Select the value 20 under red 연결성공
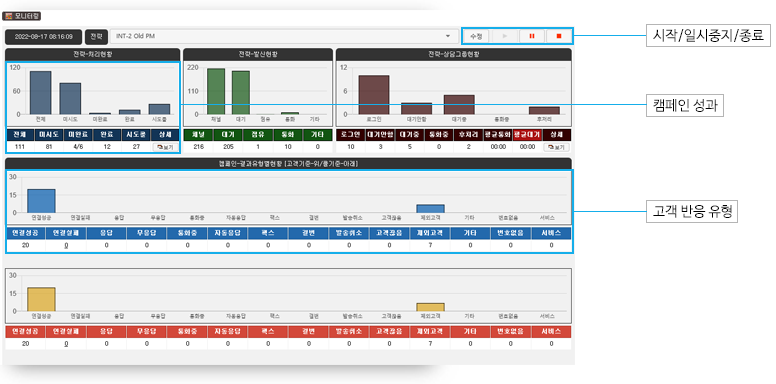Image resolution: width=776 pixels, height=384 pixels. pyautogui.click(x=25, y=344)
